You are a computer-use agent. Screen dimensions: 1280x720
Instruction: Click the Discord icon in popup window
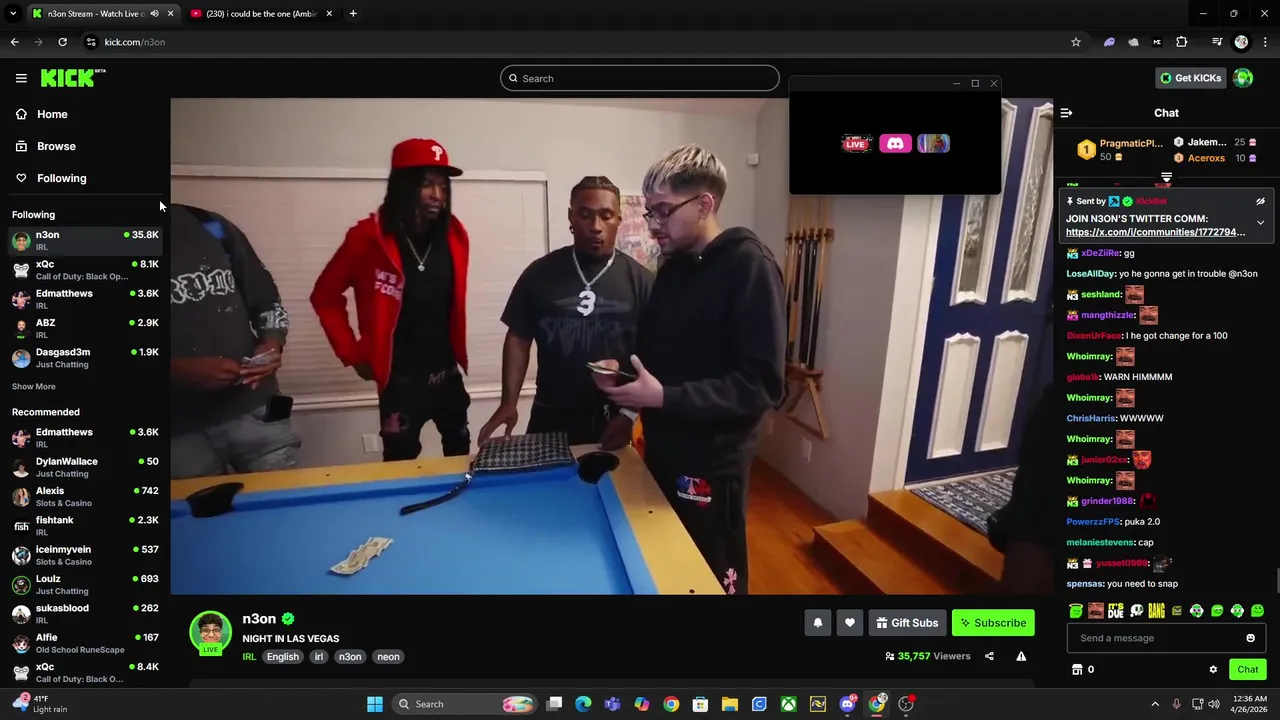895,144
